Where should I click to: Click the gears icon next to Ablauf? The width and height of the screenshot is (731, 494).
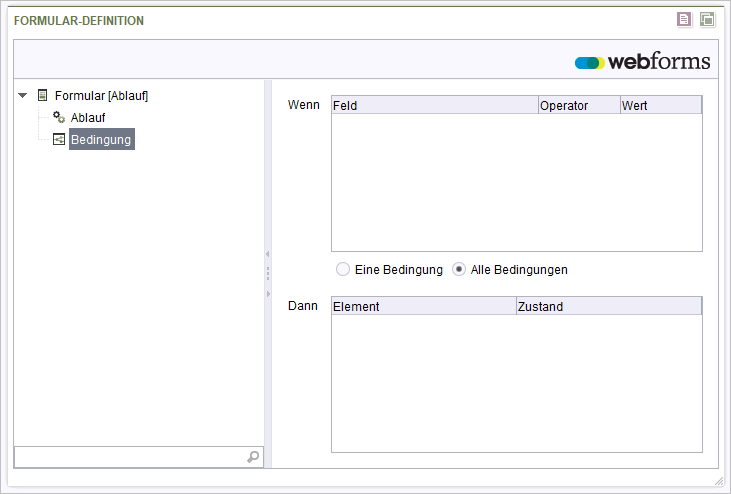point(59,117)
